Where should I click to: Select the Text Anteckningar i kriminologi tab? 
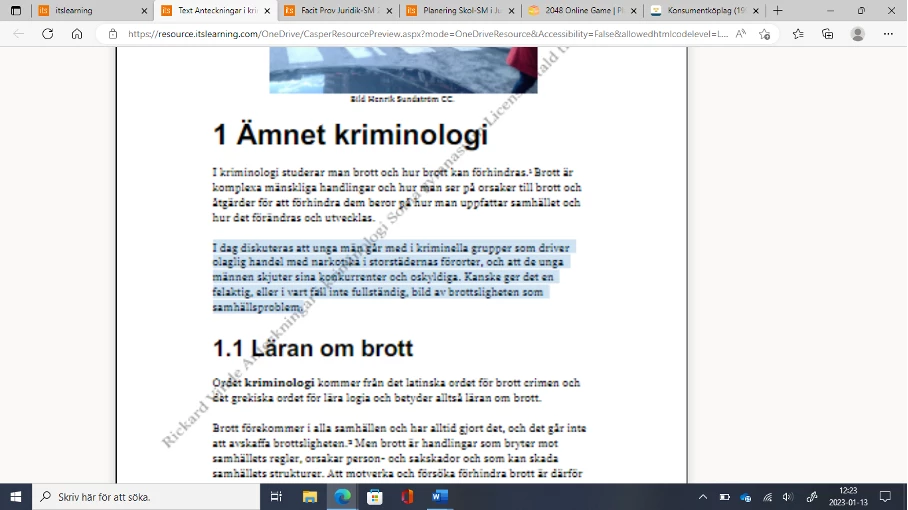coord(215,10)
